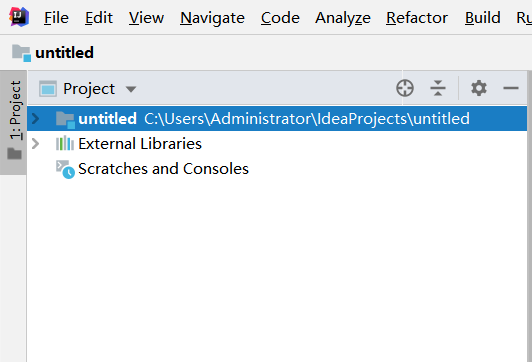Select the Scratches and Consoles item

click(163, 169)
